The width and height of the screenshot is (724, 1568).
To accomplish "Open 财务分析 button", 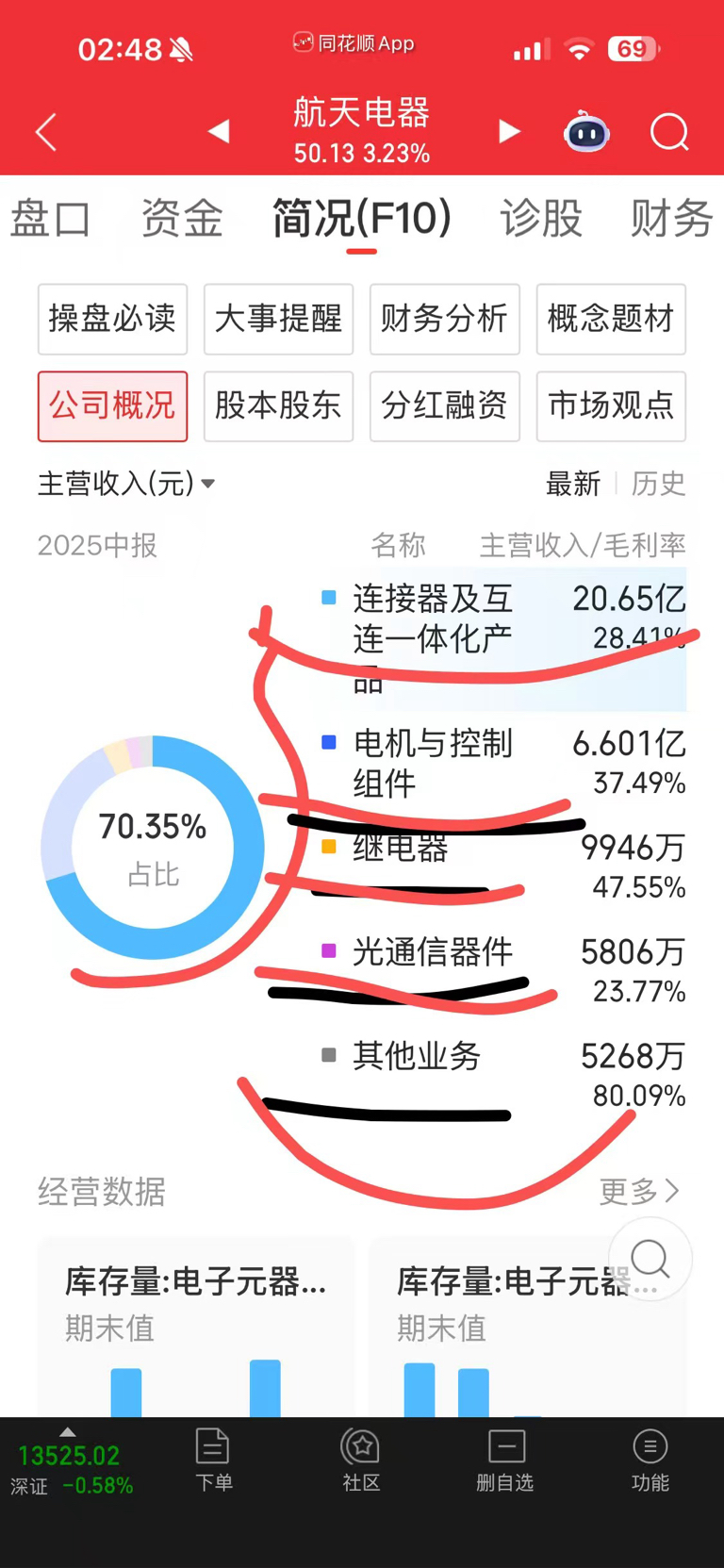I will point(444,319).
